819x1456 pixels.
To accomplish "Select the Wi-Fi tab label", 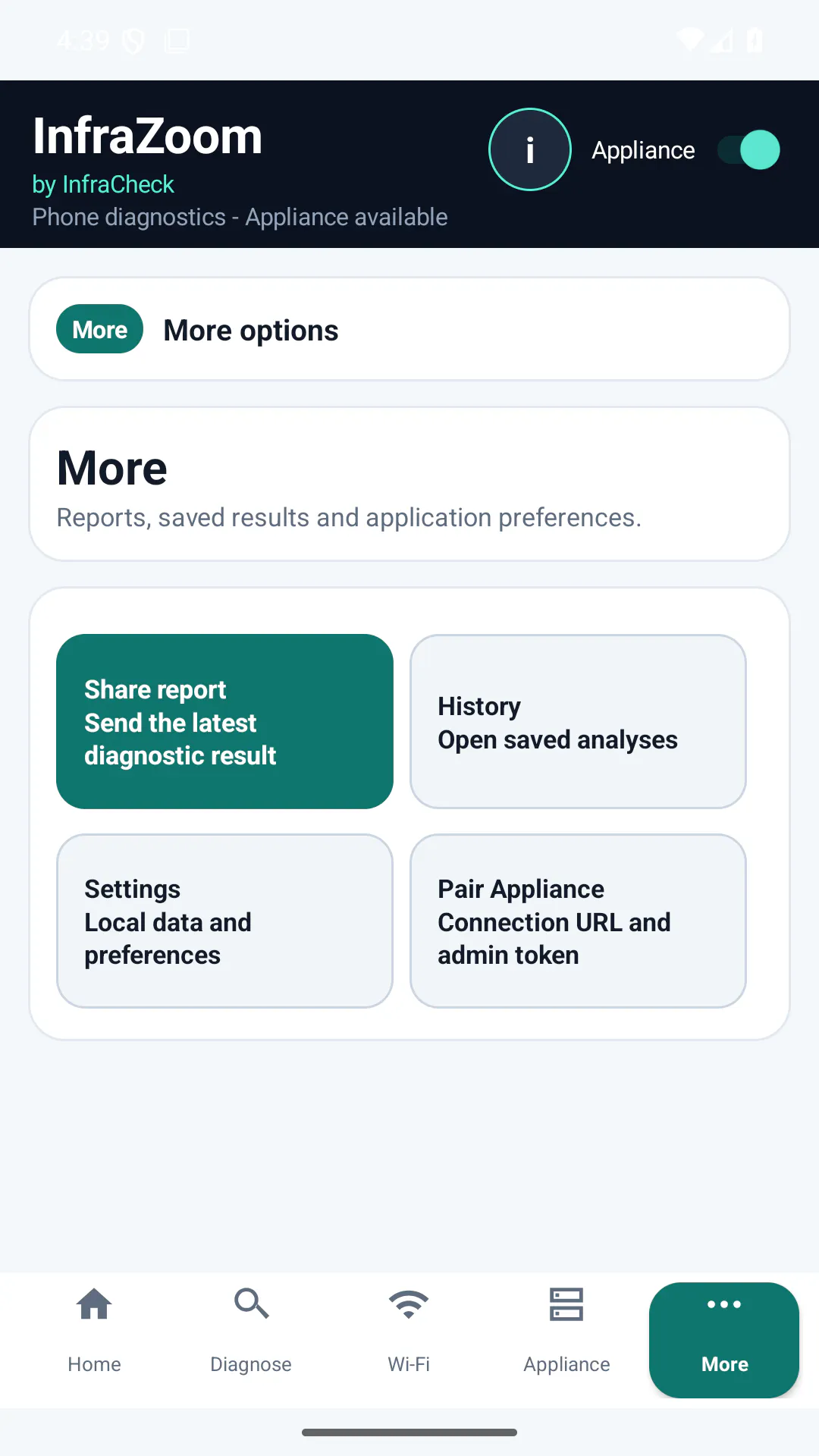I will (x=409, y=1364).
